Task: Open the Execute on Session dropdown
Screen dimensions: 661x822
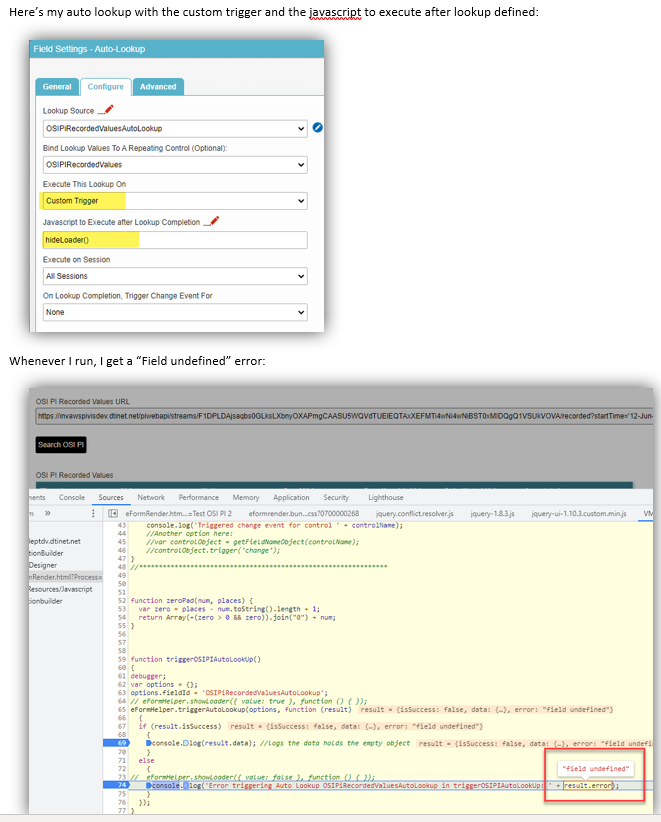Action: point(174,276)
